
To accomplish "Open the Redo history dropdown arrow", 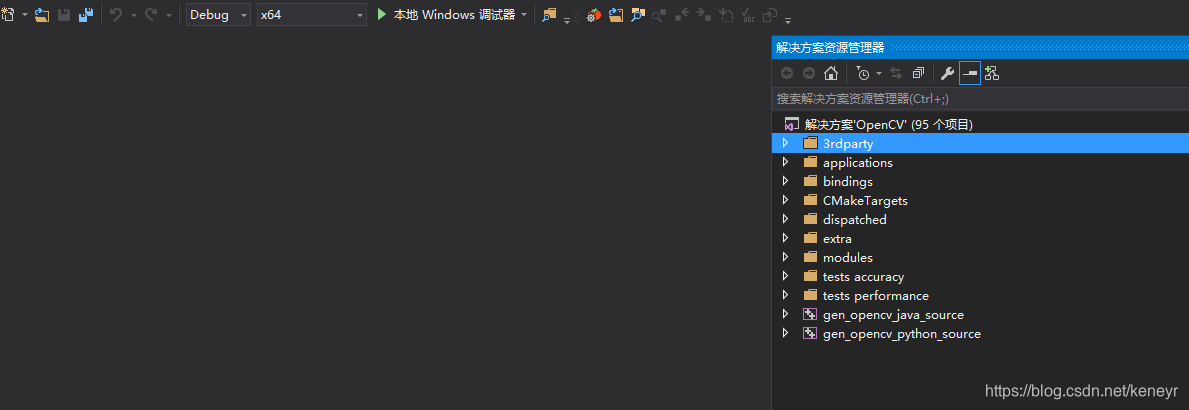I will click(168, 15).
